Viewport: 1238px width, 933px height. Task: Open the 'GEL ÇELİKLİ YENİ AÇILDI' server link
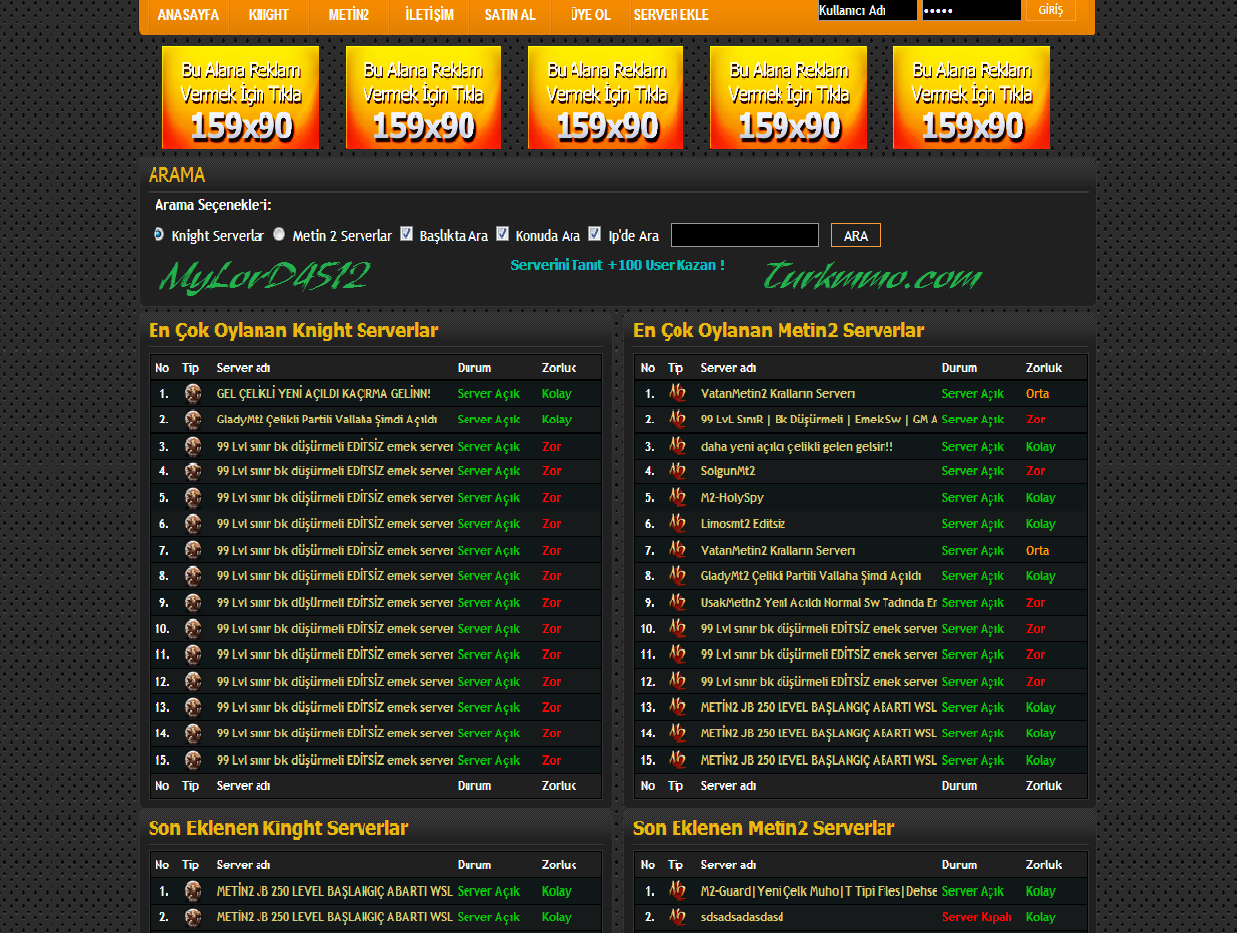[323, 394]
